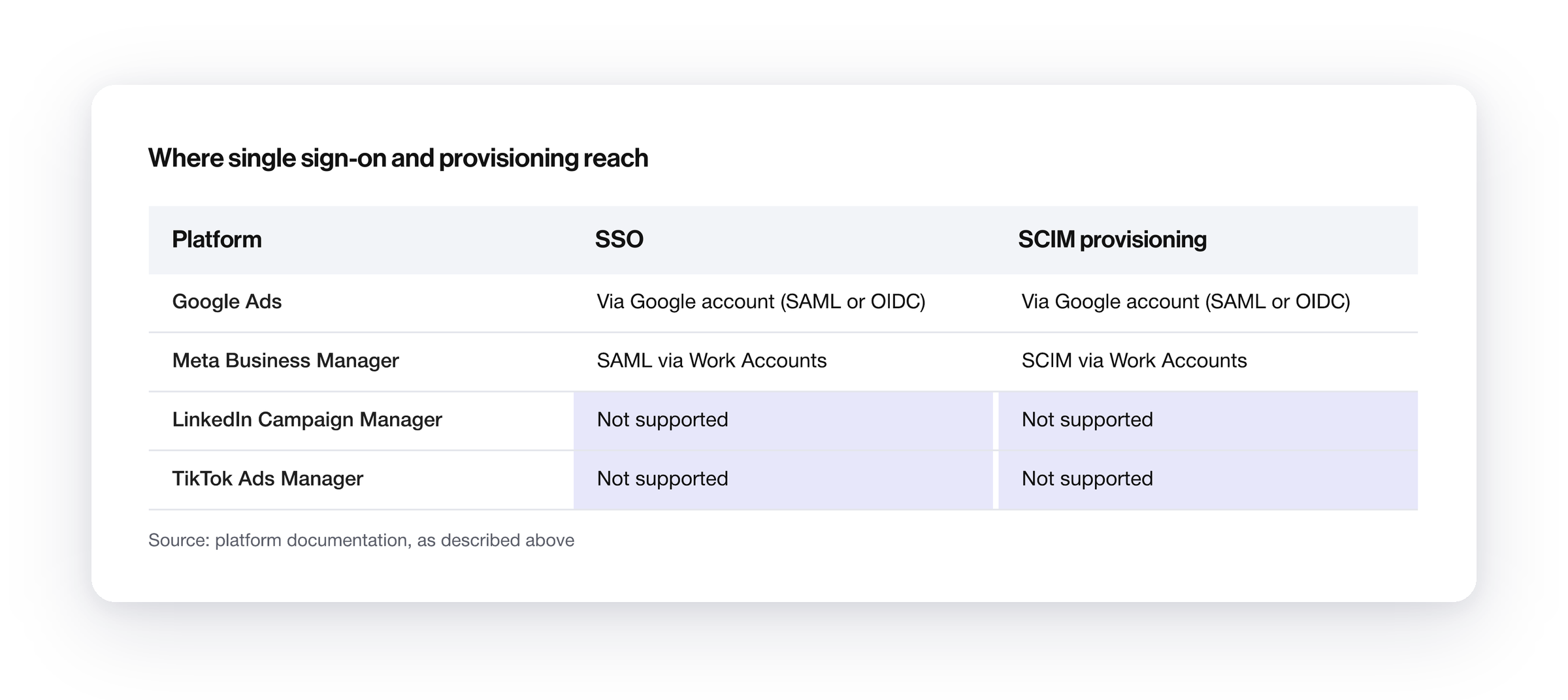Click the 'Source: platform documentation' footnote
The image size is (1568, 700).
(361, 541)
